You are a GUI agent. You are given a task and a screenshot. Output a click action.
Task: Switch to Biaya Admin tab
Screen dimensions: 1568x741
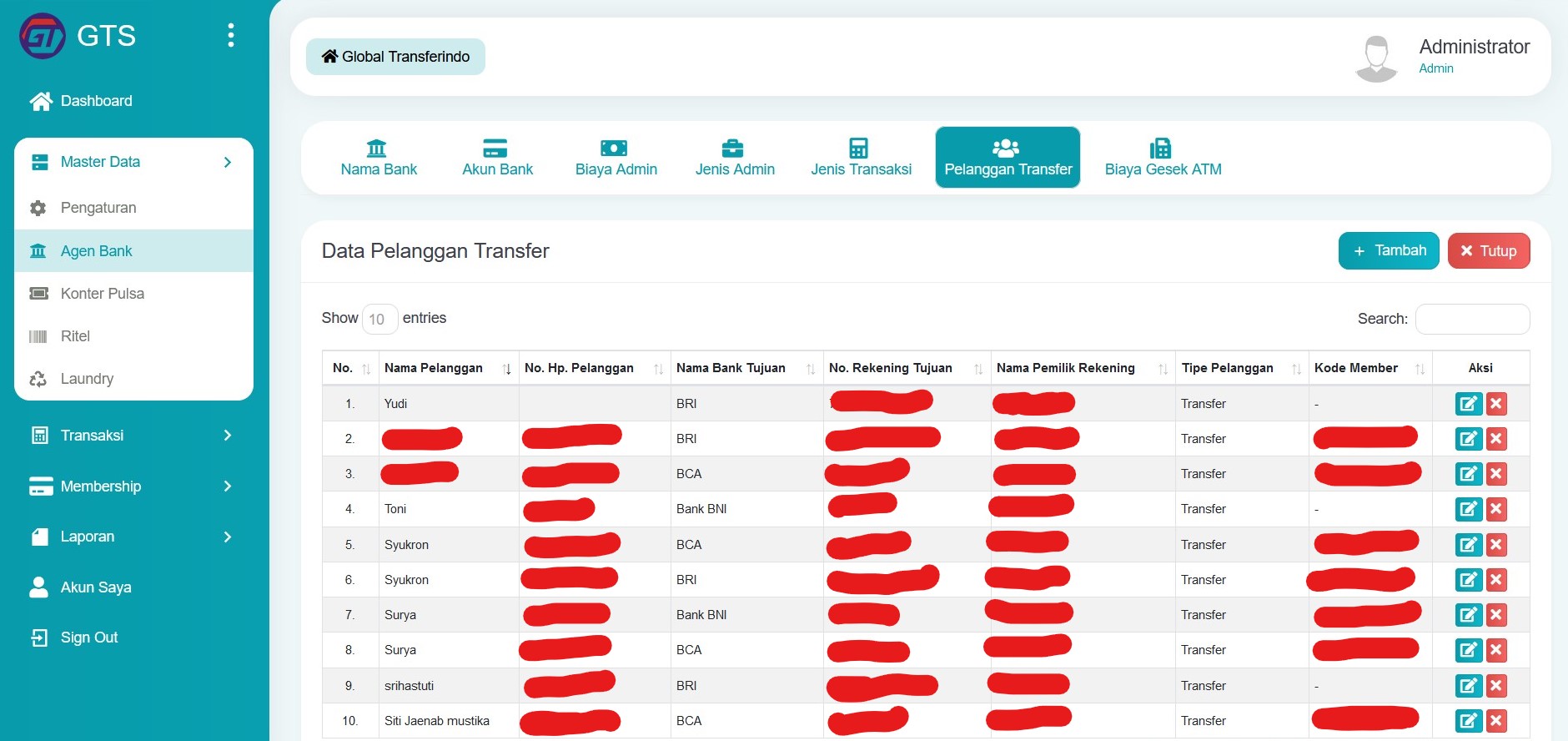[616, 158]
